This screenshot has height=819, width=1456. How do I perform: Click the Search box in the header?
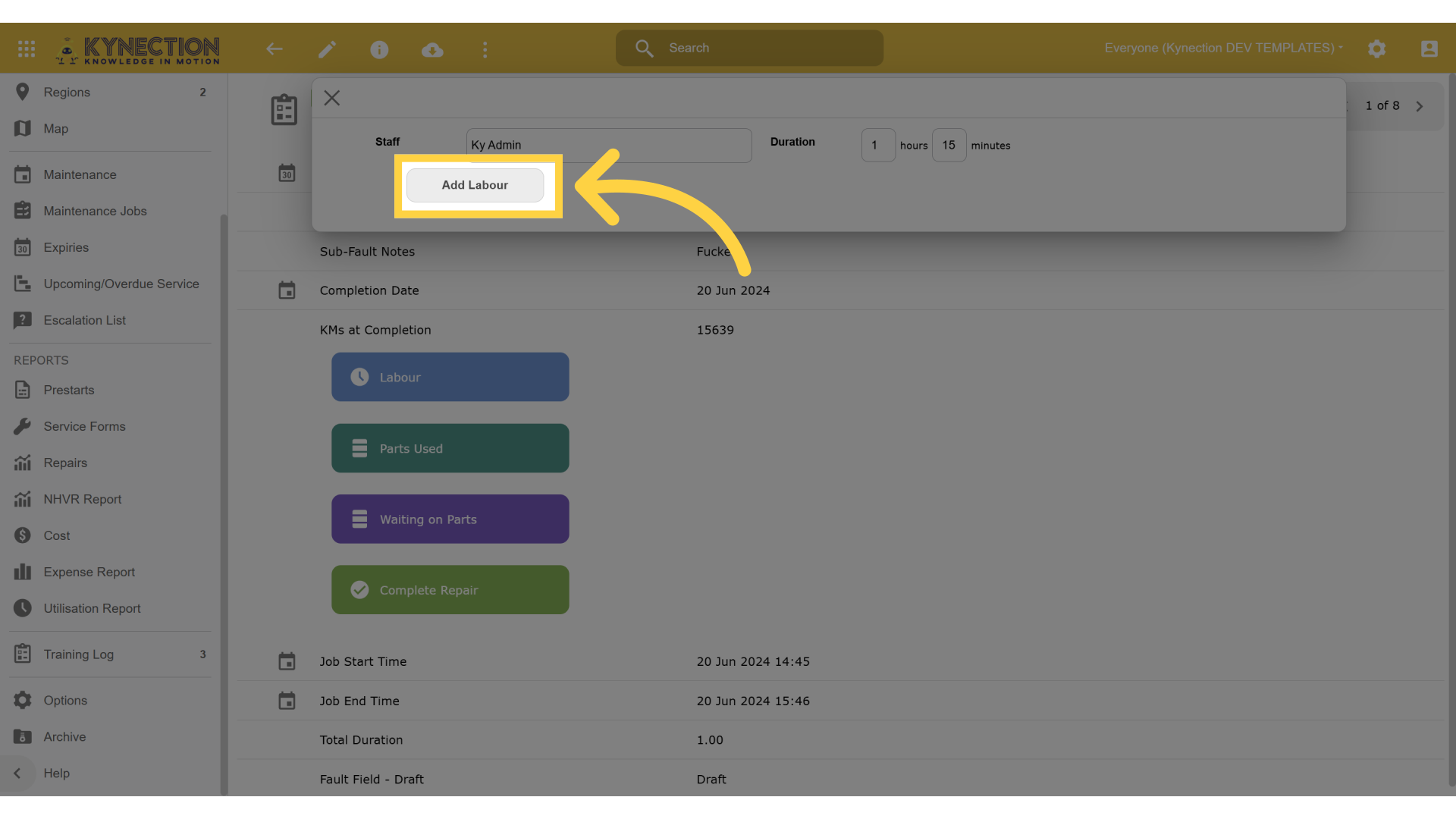[749, 48]
